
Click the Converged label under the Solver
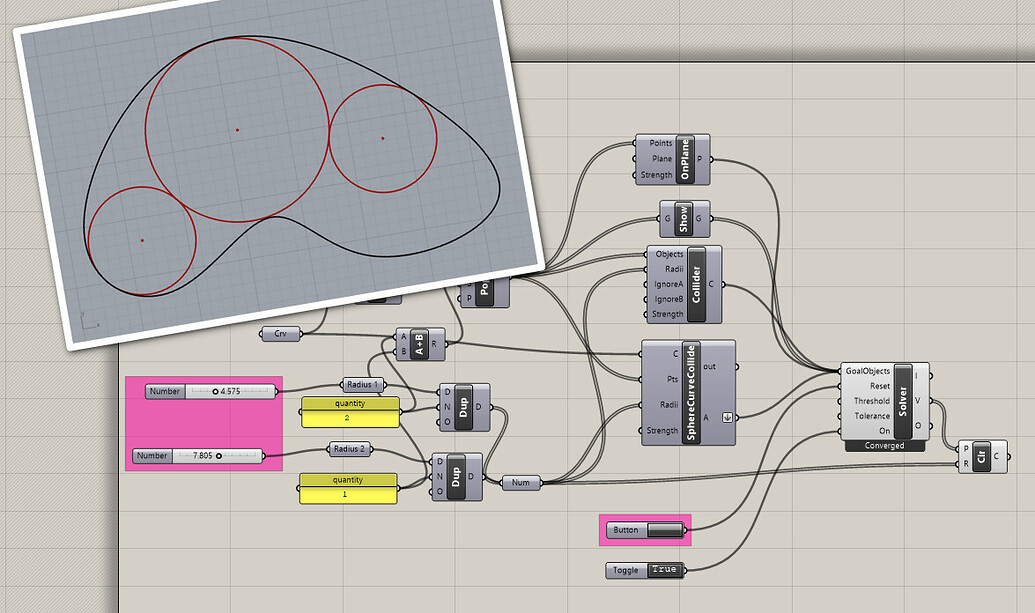pos(884,444)
